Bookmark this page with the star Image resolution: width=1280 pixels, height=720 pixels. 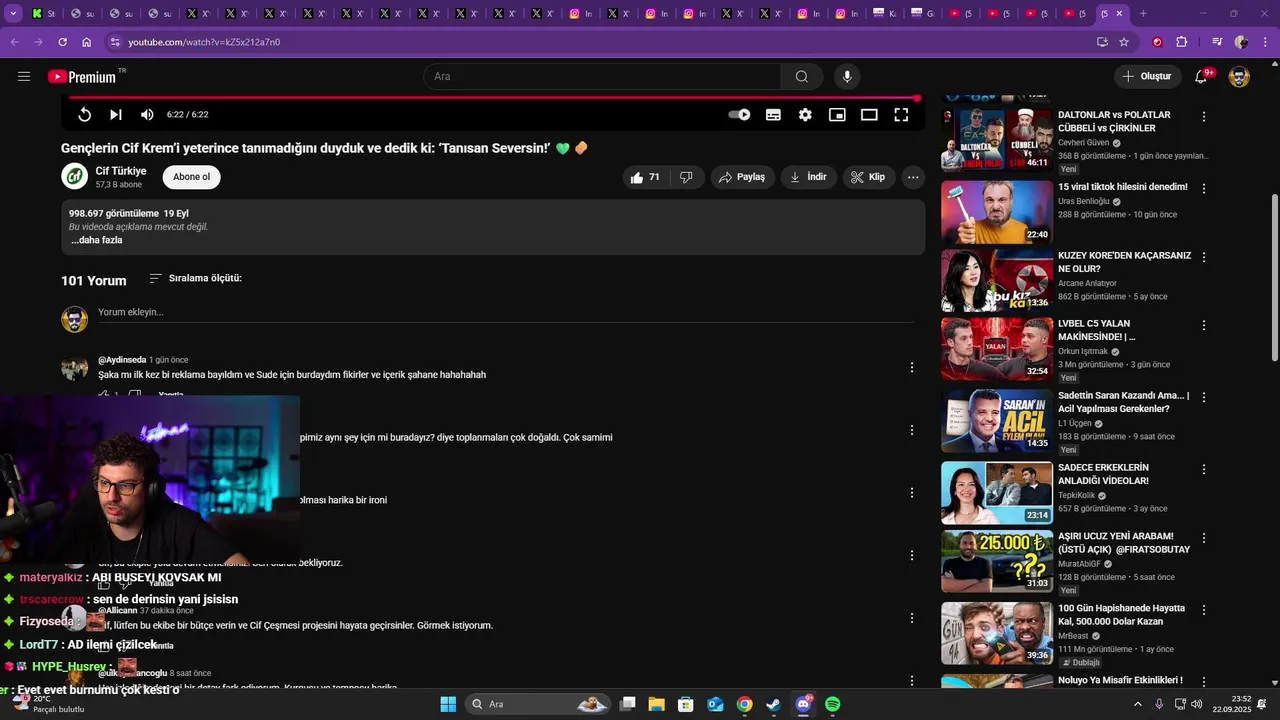click(1124, 42)
